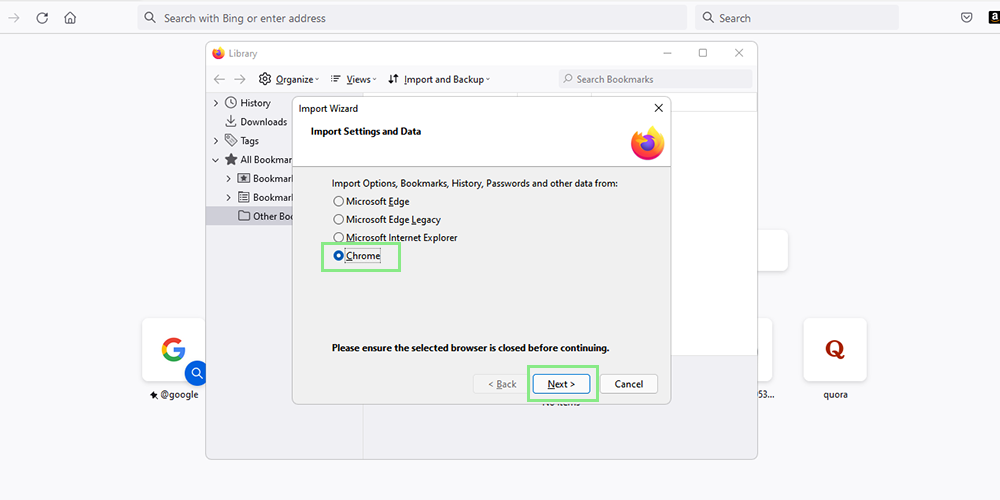Click the Next button
Screen dimensions: 1000x500
pyautogui.click(x=561, y=384)
